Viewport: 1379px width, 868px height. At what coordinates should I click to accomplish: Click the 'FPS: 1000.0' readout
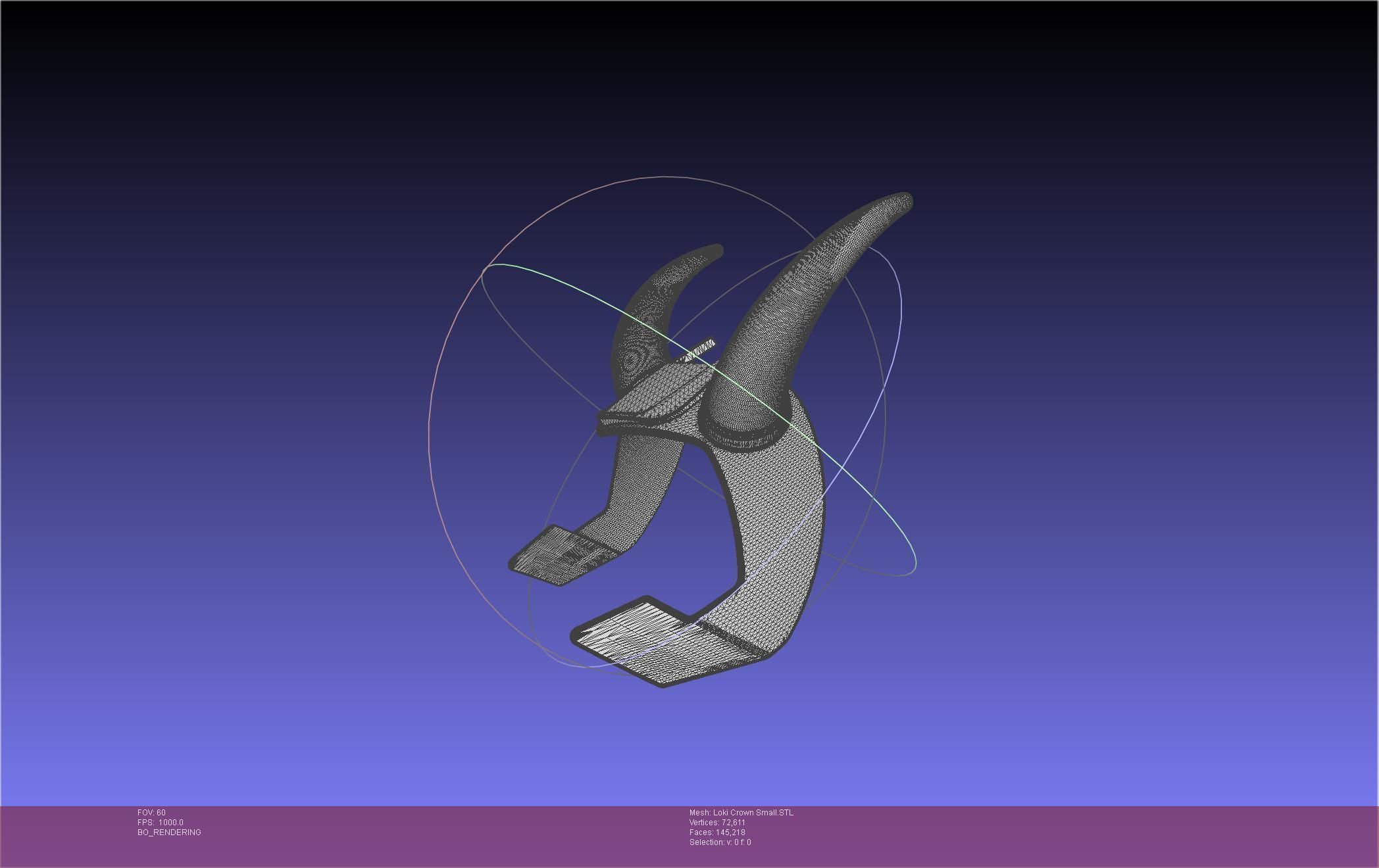[x=161, y=823]
